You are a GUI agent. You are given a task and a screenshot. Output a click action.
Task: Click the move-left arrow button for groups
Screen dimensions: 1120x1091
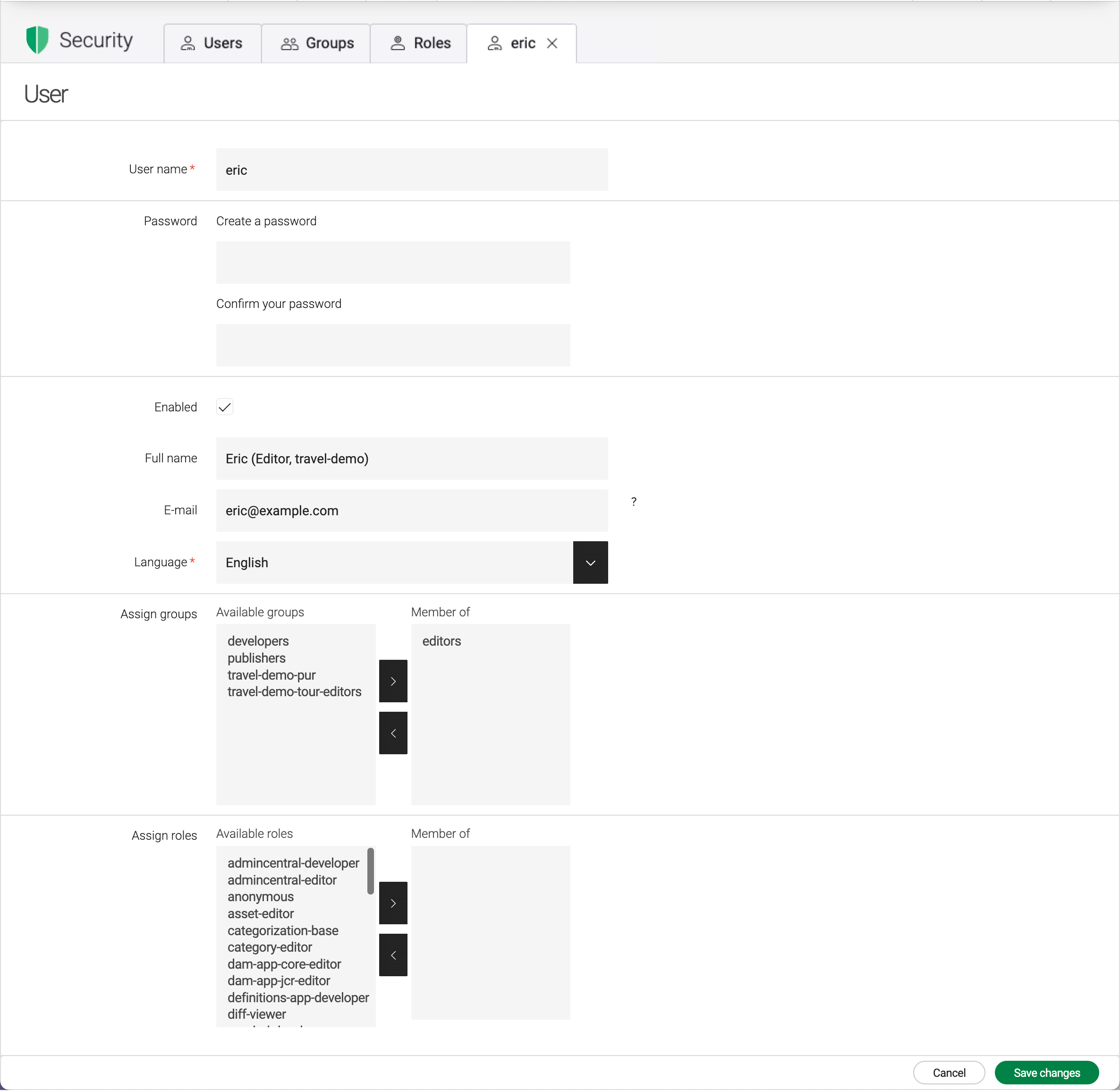tap(393, 733)
